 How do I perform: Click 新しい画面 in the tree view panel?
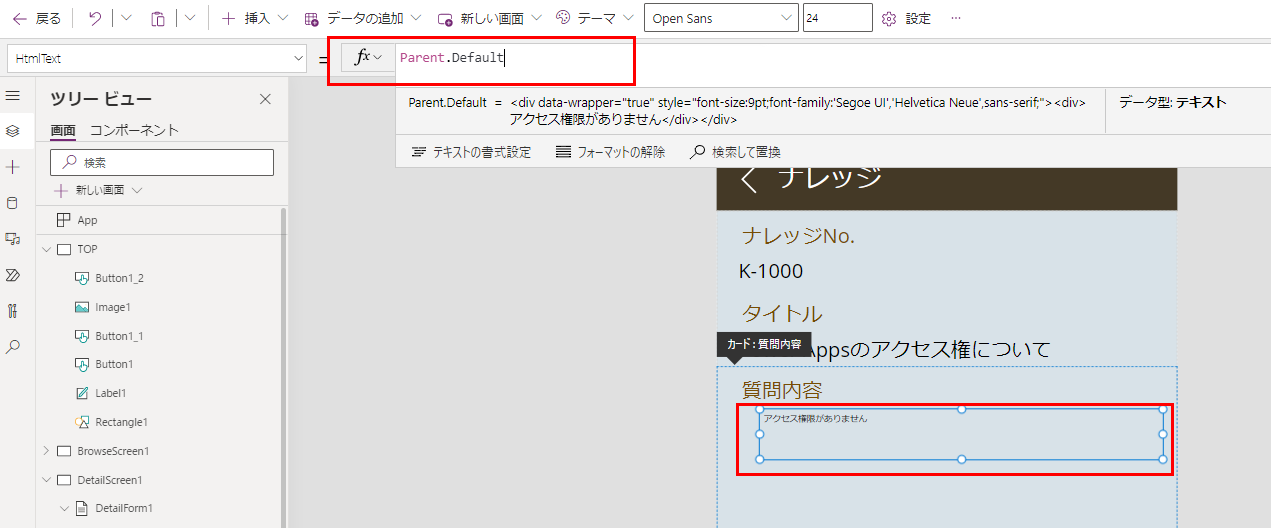point(99,190)
